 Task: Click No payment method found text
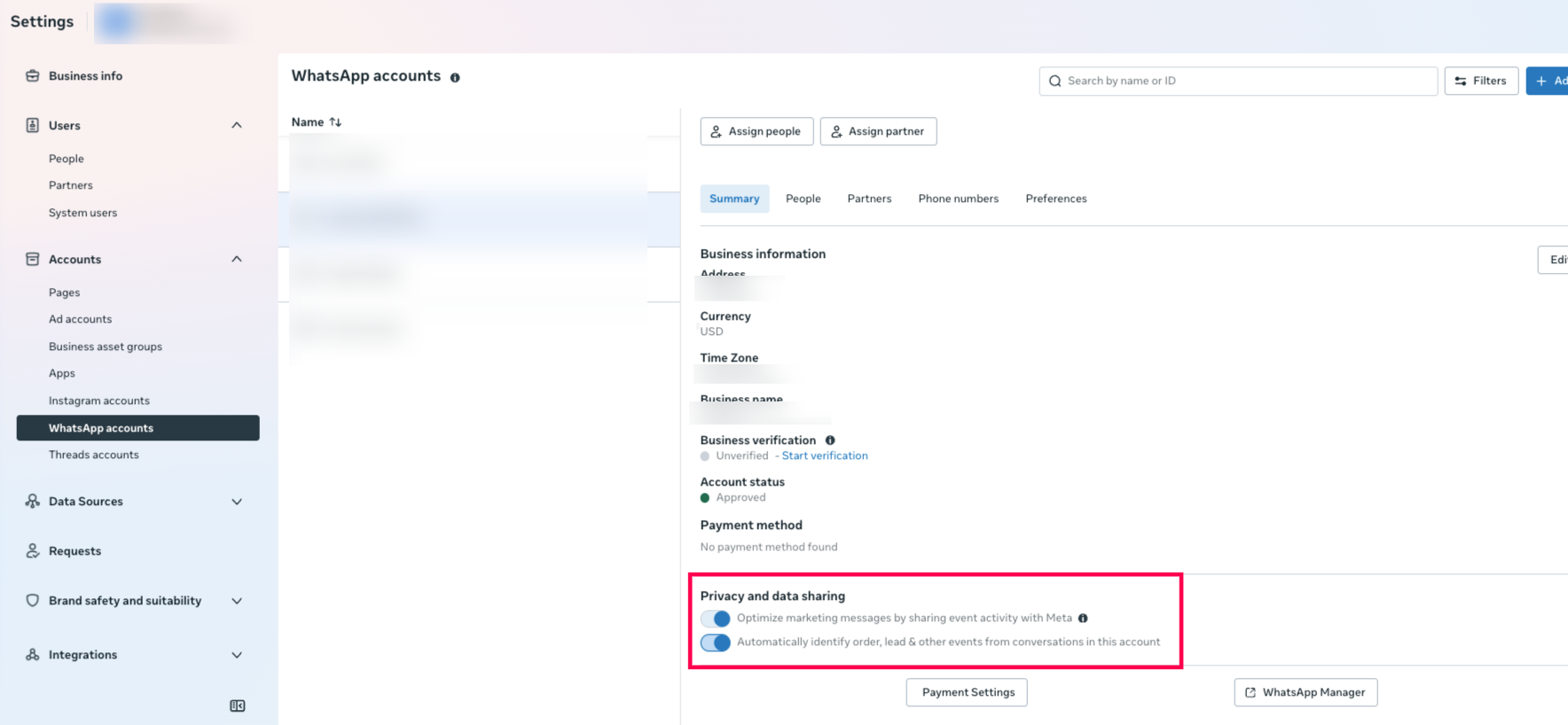coord(769,547)
